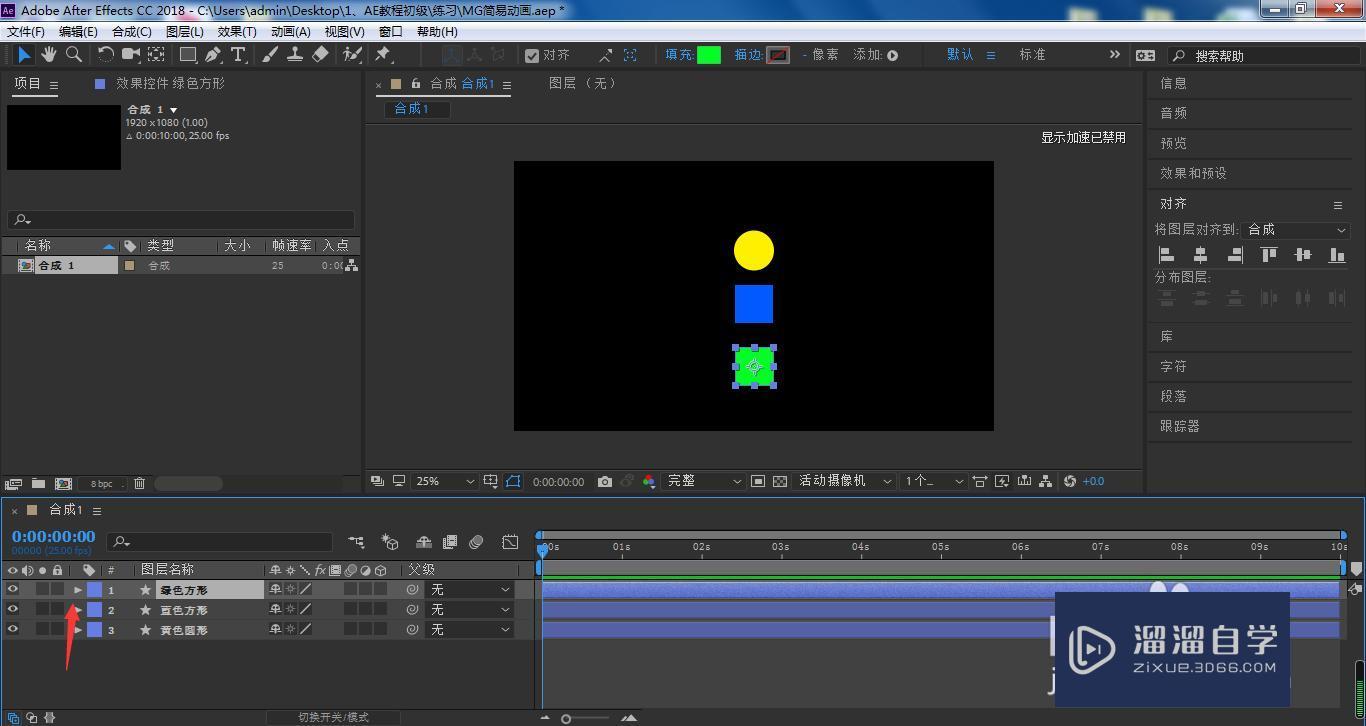Viewport: 1366px width, 726px height.
Task: Select the Rectangle shape tool
Action: pyautogui.click(x=187, y=55)
